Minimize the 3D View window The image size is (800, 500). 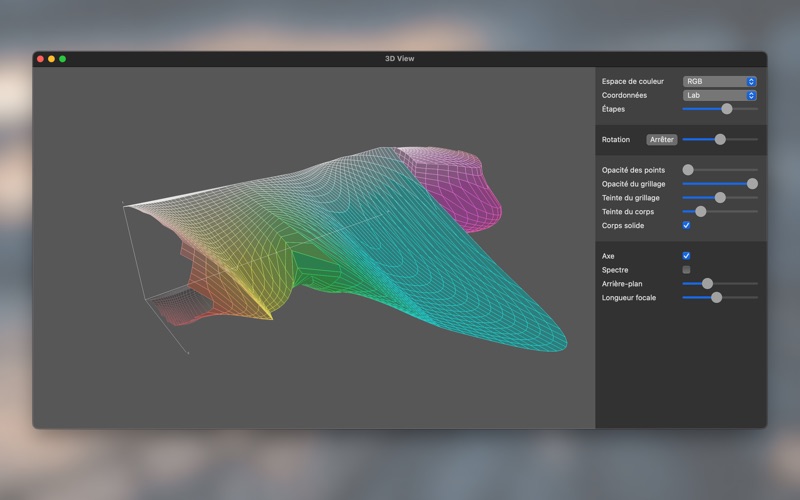point(52,59)
